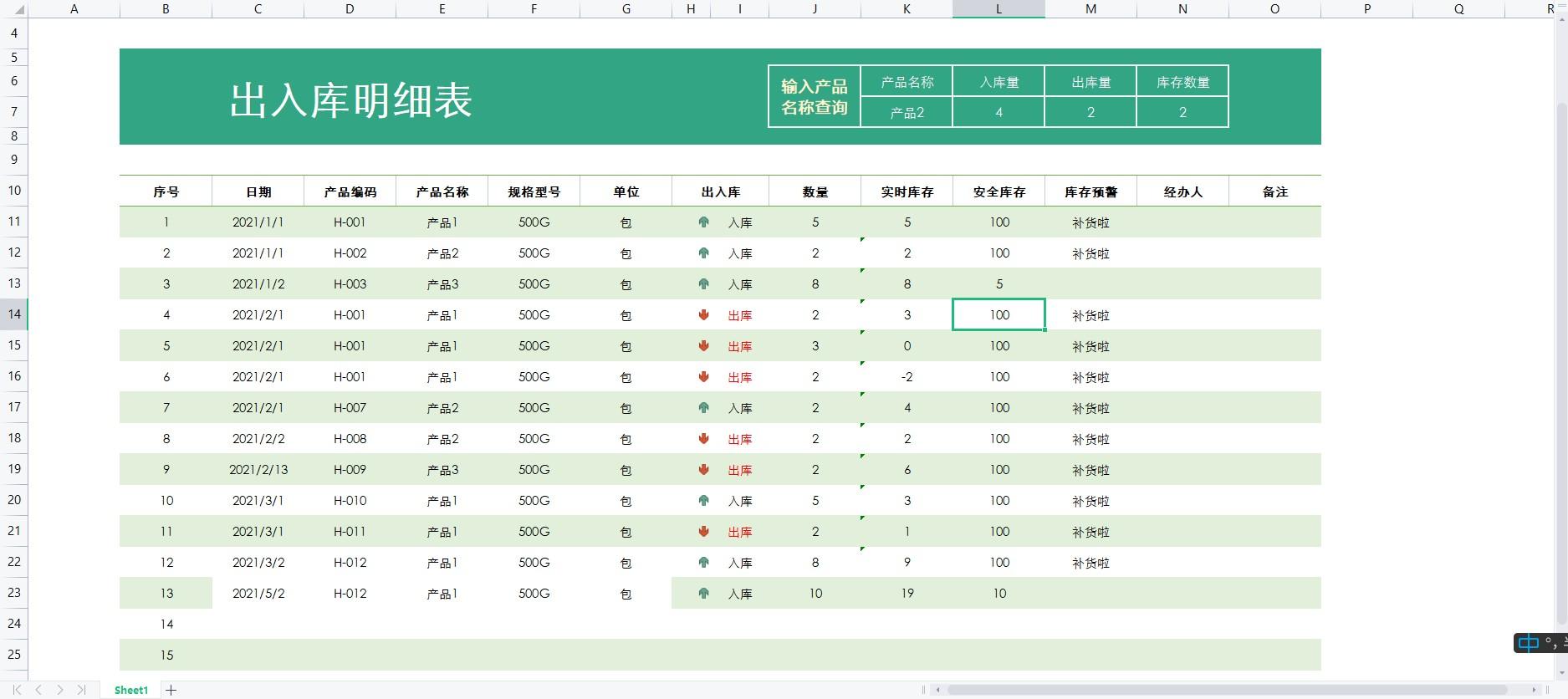Click the product code cell H-003

[x=350, y=284]
